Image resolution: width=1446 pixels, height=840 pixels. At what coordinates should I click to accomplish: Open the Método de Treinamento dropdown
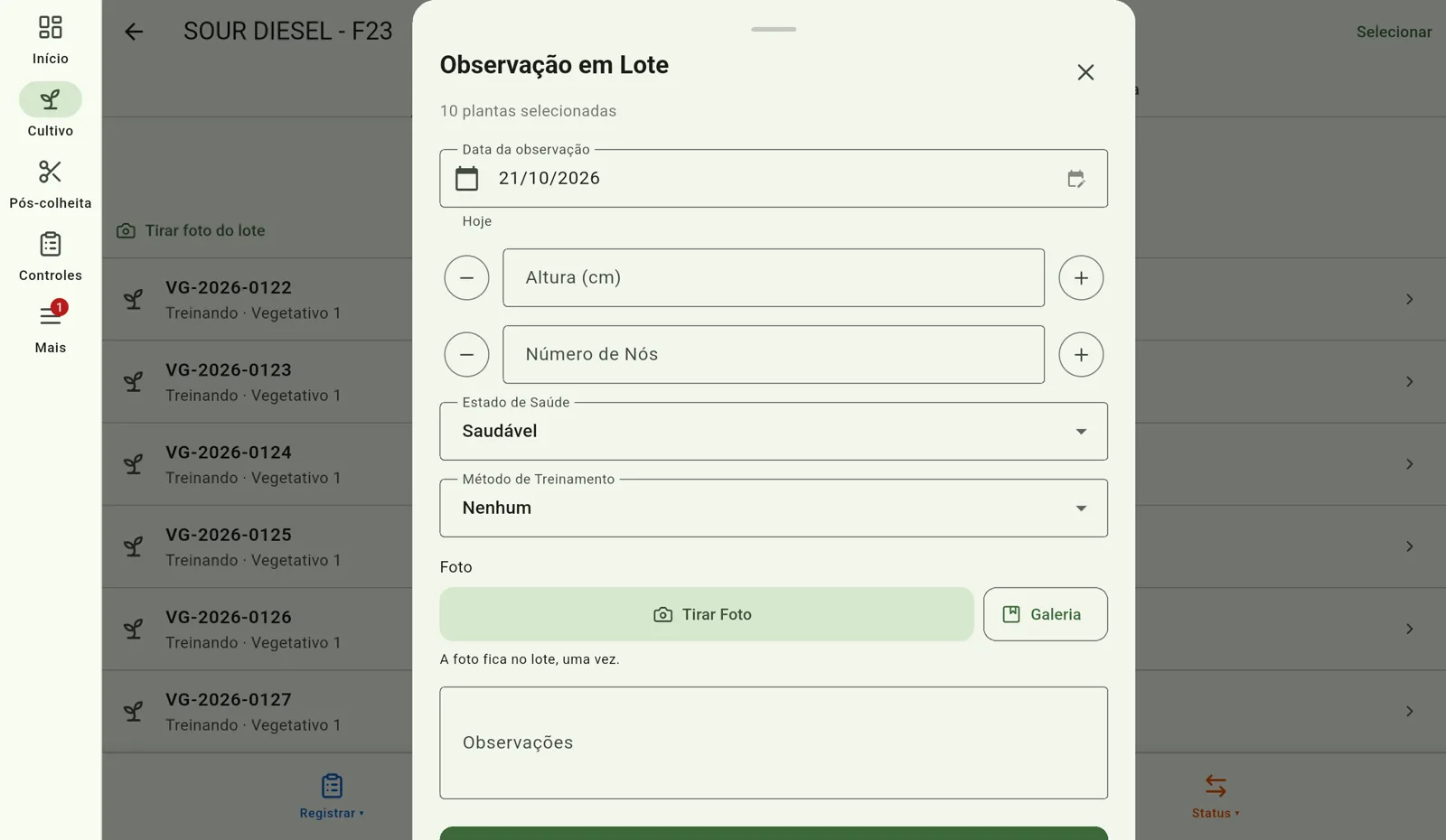(774, 508)
